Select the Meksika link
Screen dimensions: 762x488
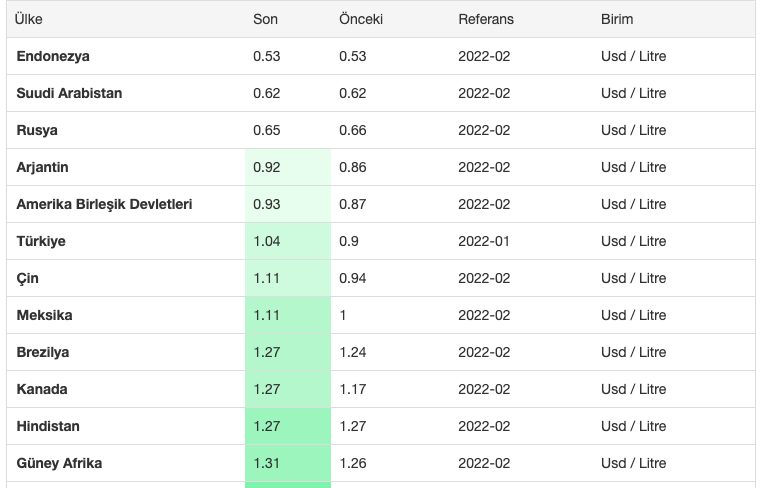[x=44, y=315]
